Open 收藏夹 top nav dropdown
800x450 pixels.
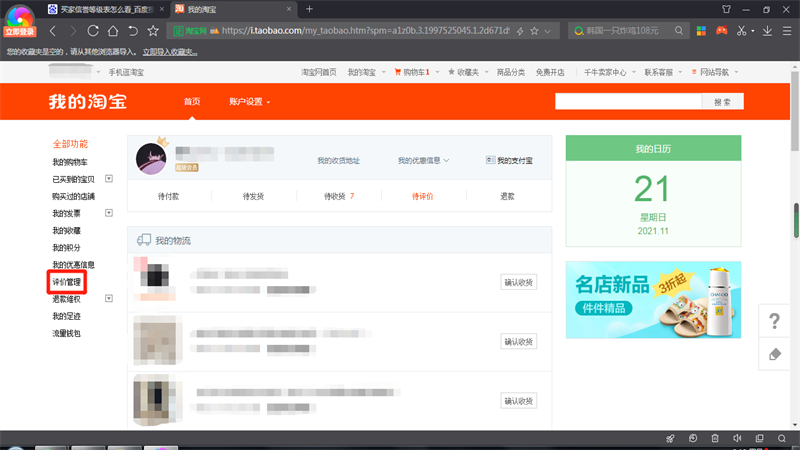pyautogui.click(x=468, y=72)
